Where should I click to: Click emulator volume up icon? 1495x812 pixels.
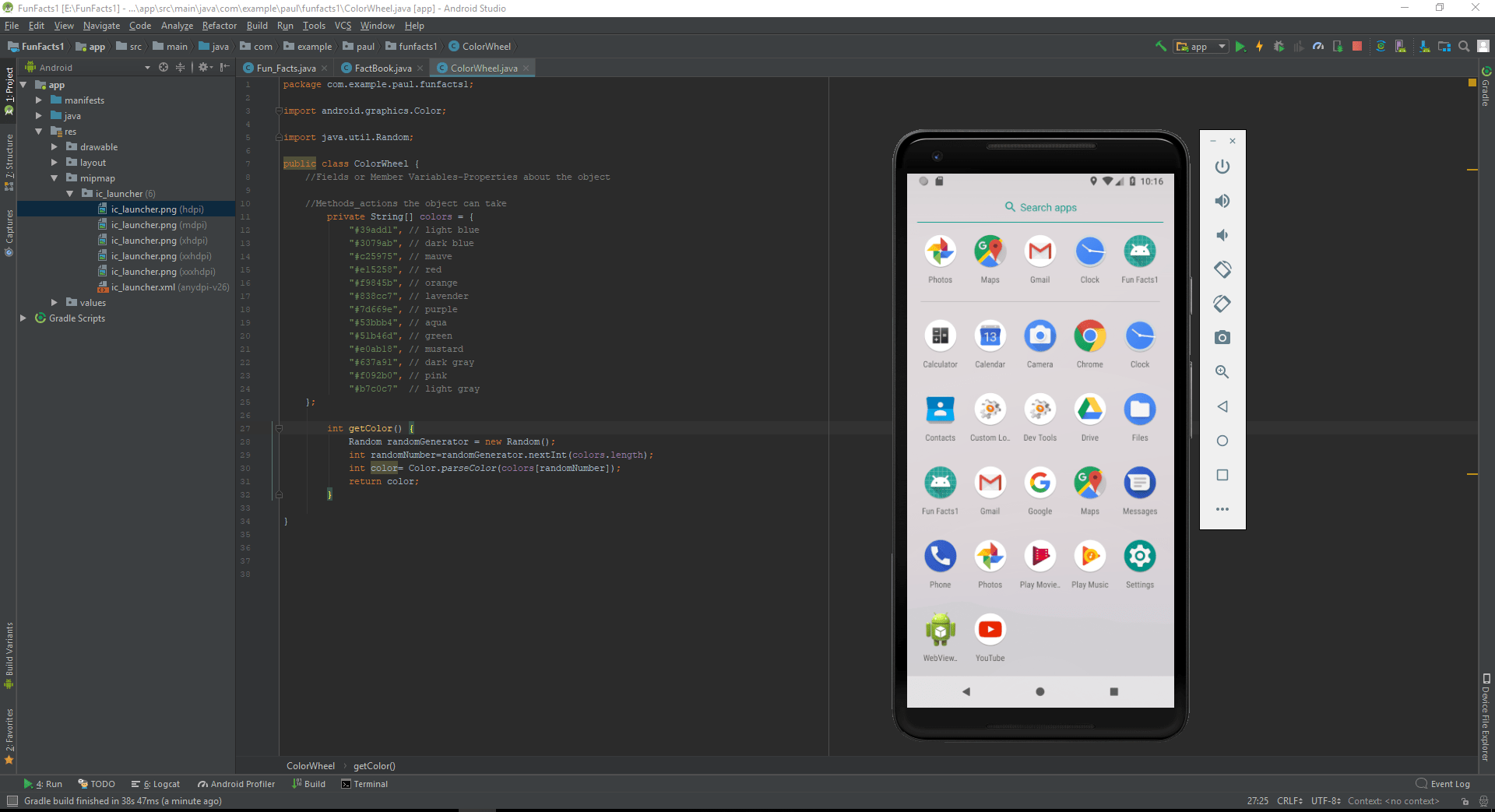click(1222, 201)
